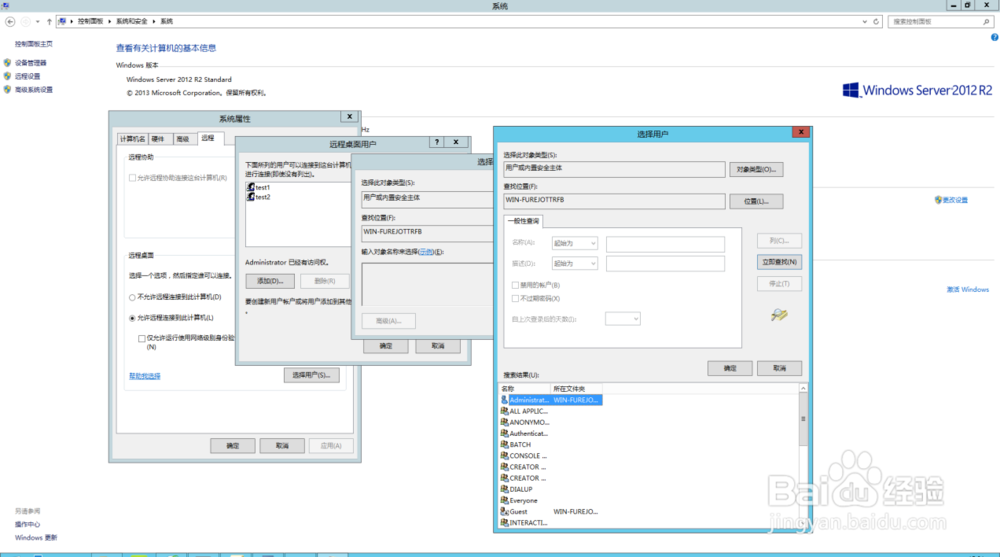Select the 远程 tab
Screen dimensions: 1000x557
pyautogui.click(x=208, y=138)
